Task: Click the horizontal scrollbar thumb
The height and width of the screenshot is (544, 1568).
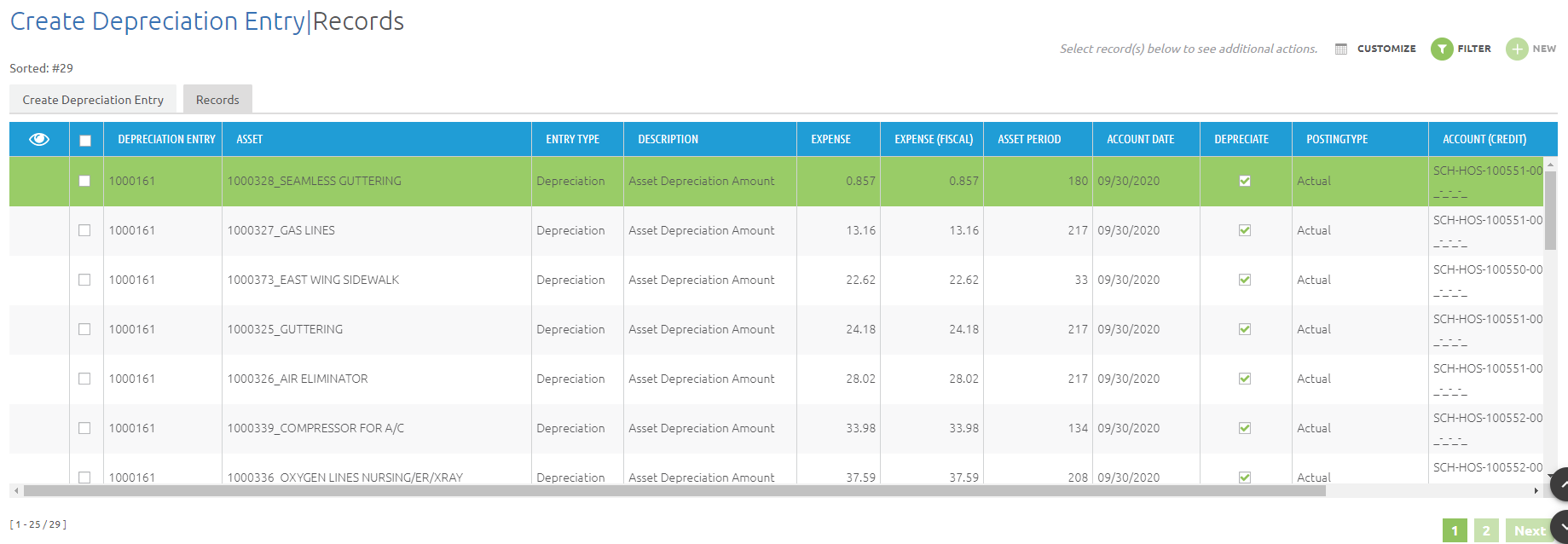Action: coord(674,491)
